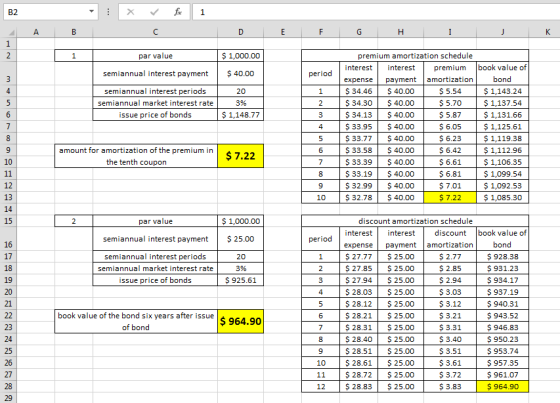
Task: Select discount amortization cell $ 3.83
Action: pos(450,387)
